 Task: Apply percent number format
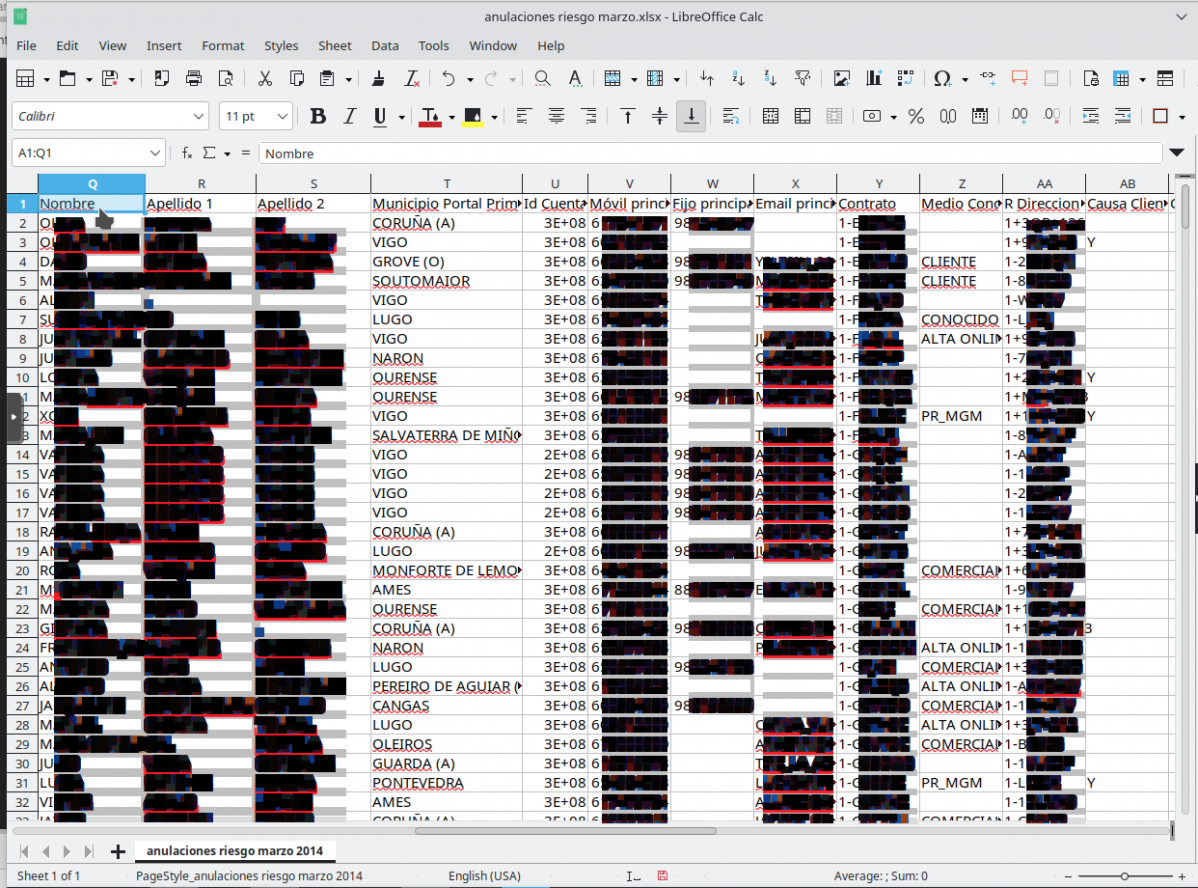point(916,117)
